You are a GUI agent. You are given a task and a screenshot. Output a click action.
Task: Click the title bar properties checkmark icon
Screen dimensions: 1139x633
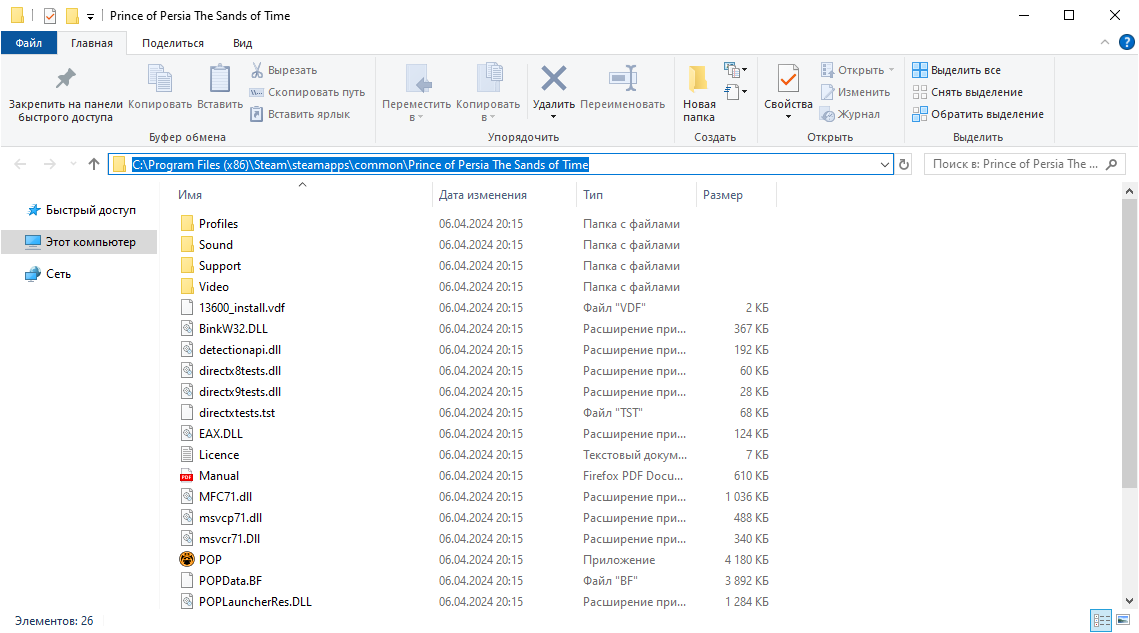click(49, 15)
